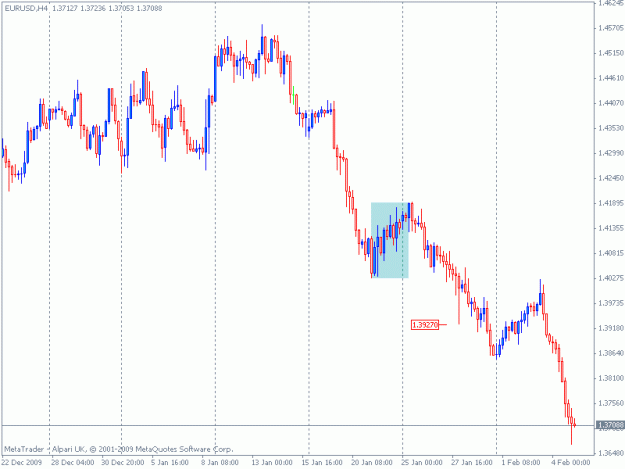Click price axis label 1.41895

[x=611, y=203]
